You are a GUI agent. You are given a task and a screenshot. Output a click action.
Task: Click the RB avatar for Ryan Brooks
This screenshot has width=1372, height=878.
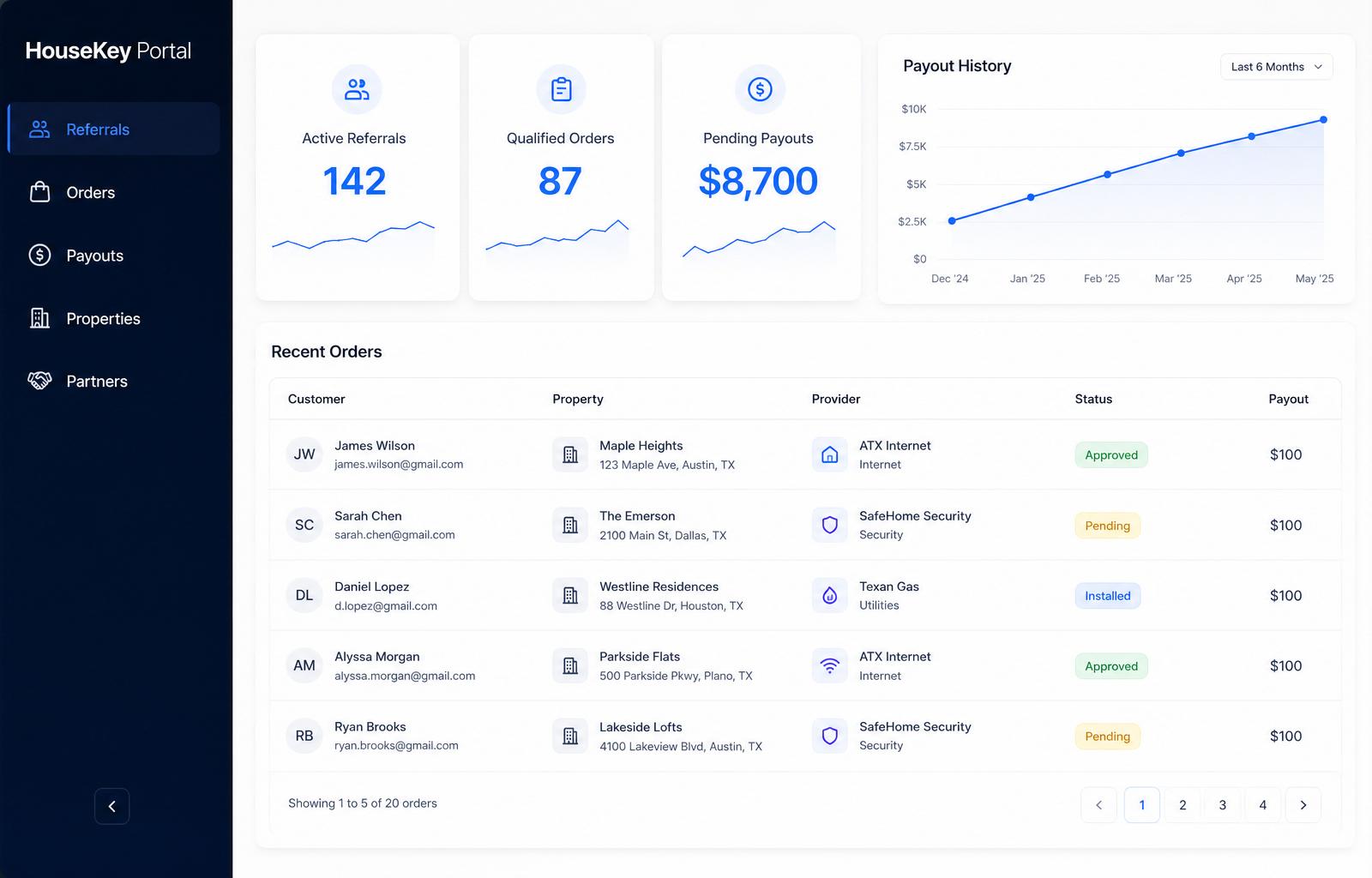pos(304,736)
